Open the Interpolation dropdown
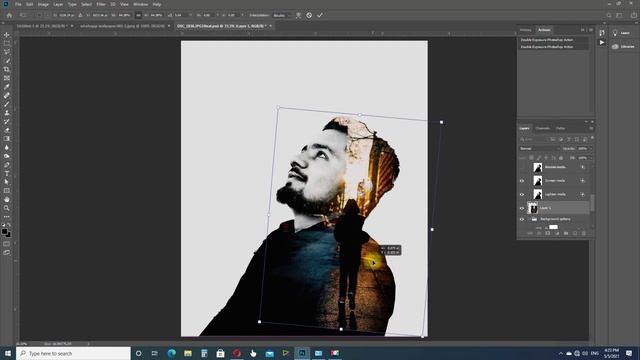The height and width of the screenshot is (360, 640). click(x=282, y=15)
